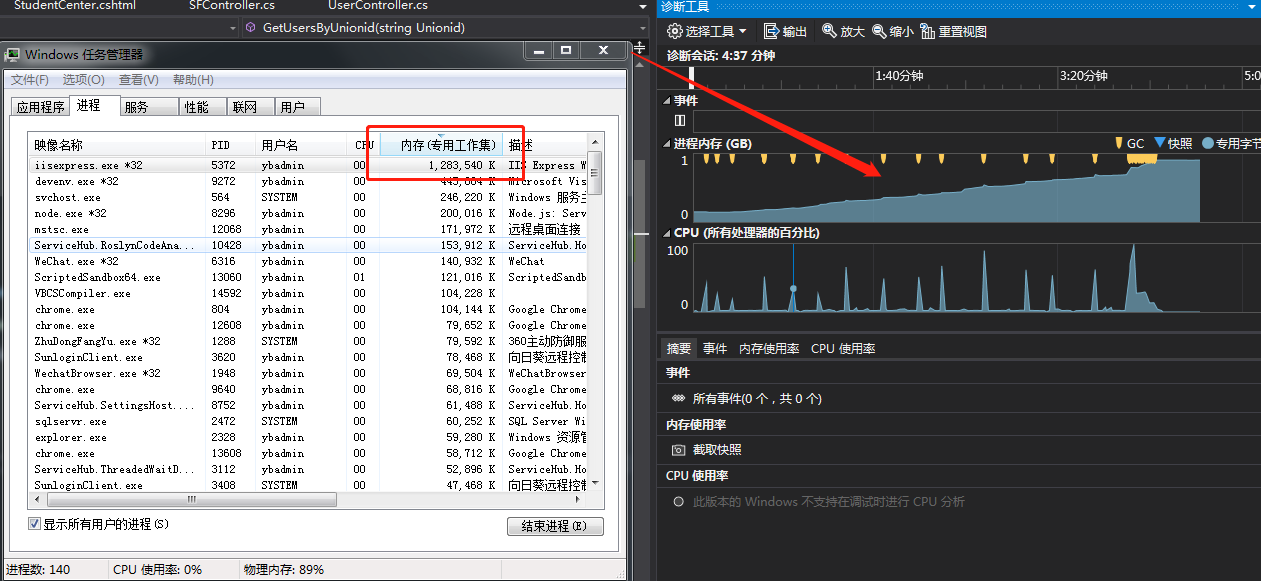
Task: Open the SFController.cs editor tab
Action: (x=232, y=6)
